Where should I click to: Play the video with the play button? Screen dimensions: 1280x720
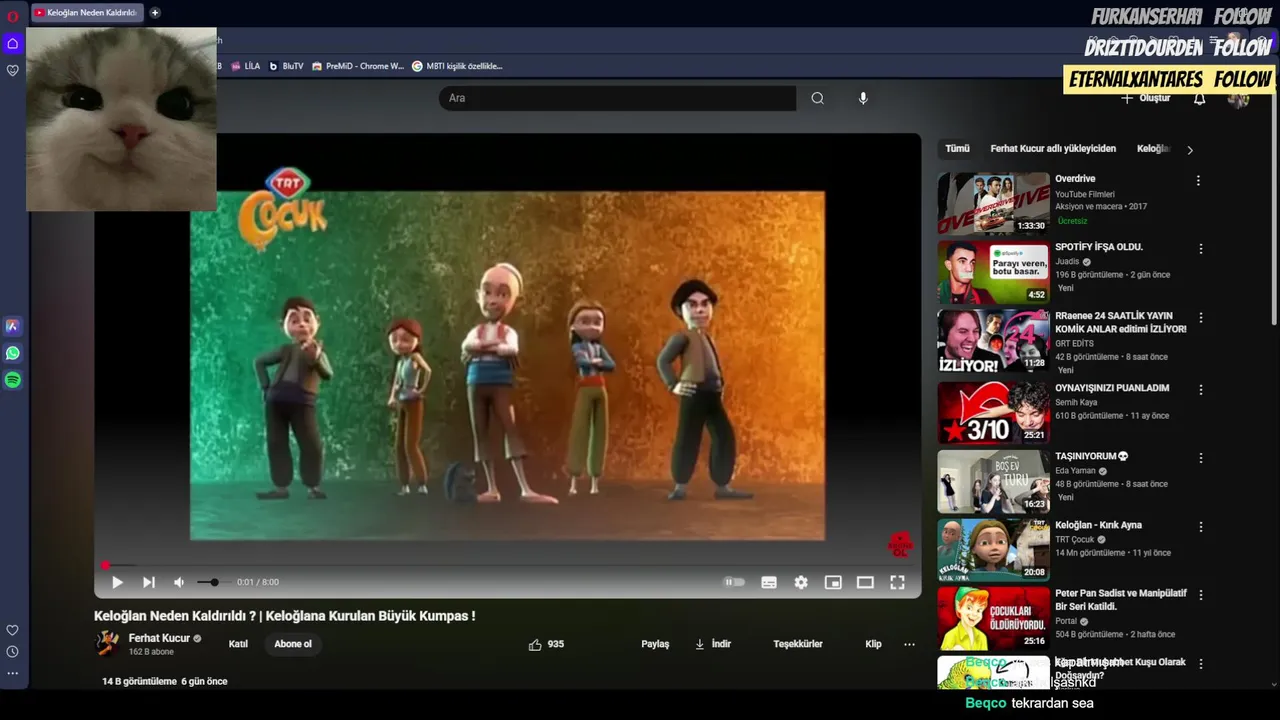117,582
